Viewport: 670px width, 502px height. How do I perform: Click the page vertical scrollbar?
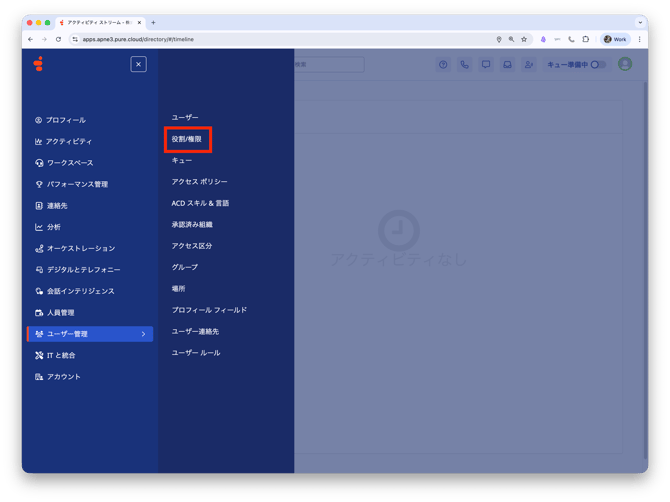[645, 270]
